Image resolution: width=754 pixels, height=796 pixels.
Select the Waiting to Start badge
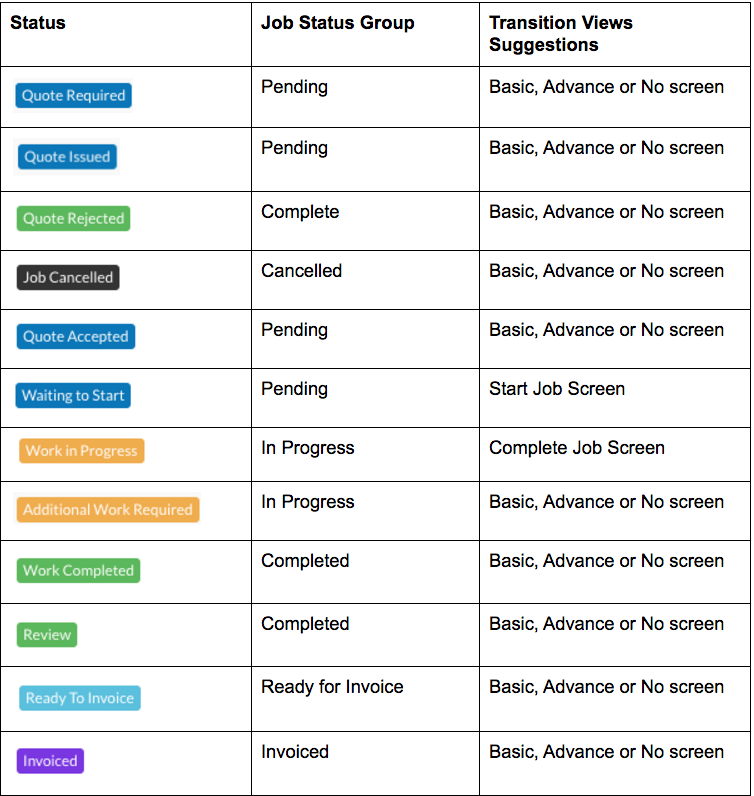coord(73,395)
